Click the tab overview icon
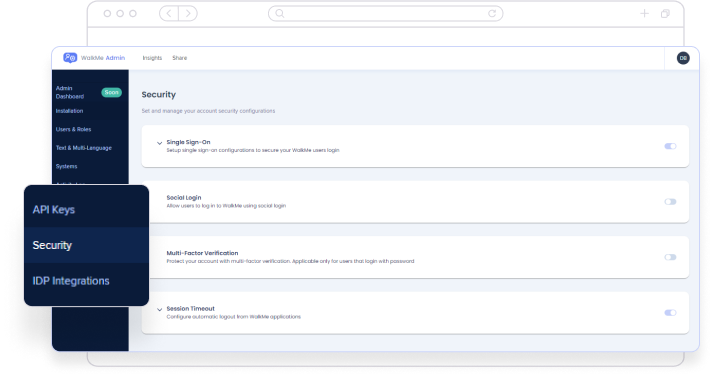 [x=665, y=14]
